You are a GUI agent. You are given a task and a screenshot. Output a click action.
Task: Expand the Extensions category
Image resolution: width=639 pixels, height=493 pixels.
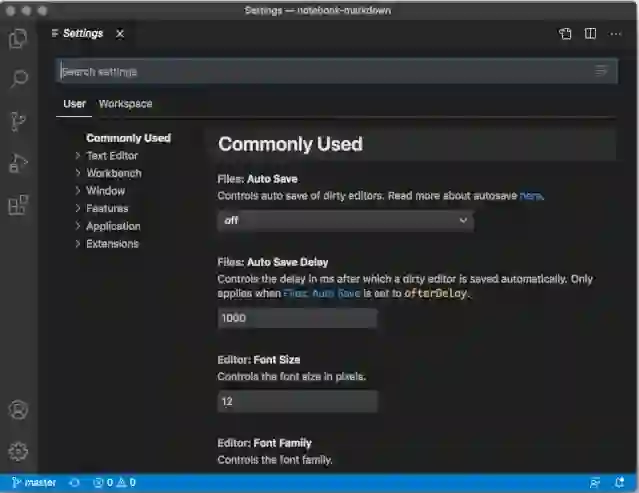coord(112,244)
